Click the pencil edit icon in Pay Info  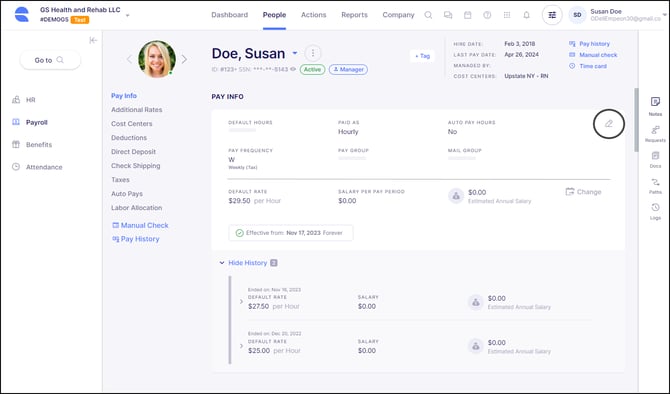608,124
